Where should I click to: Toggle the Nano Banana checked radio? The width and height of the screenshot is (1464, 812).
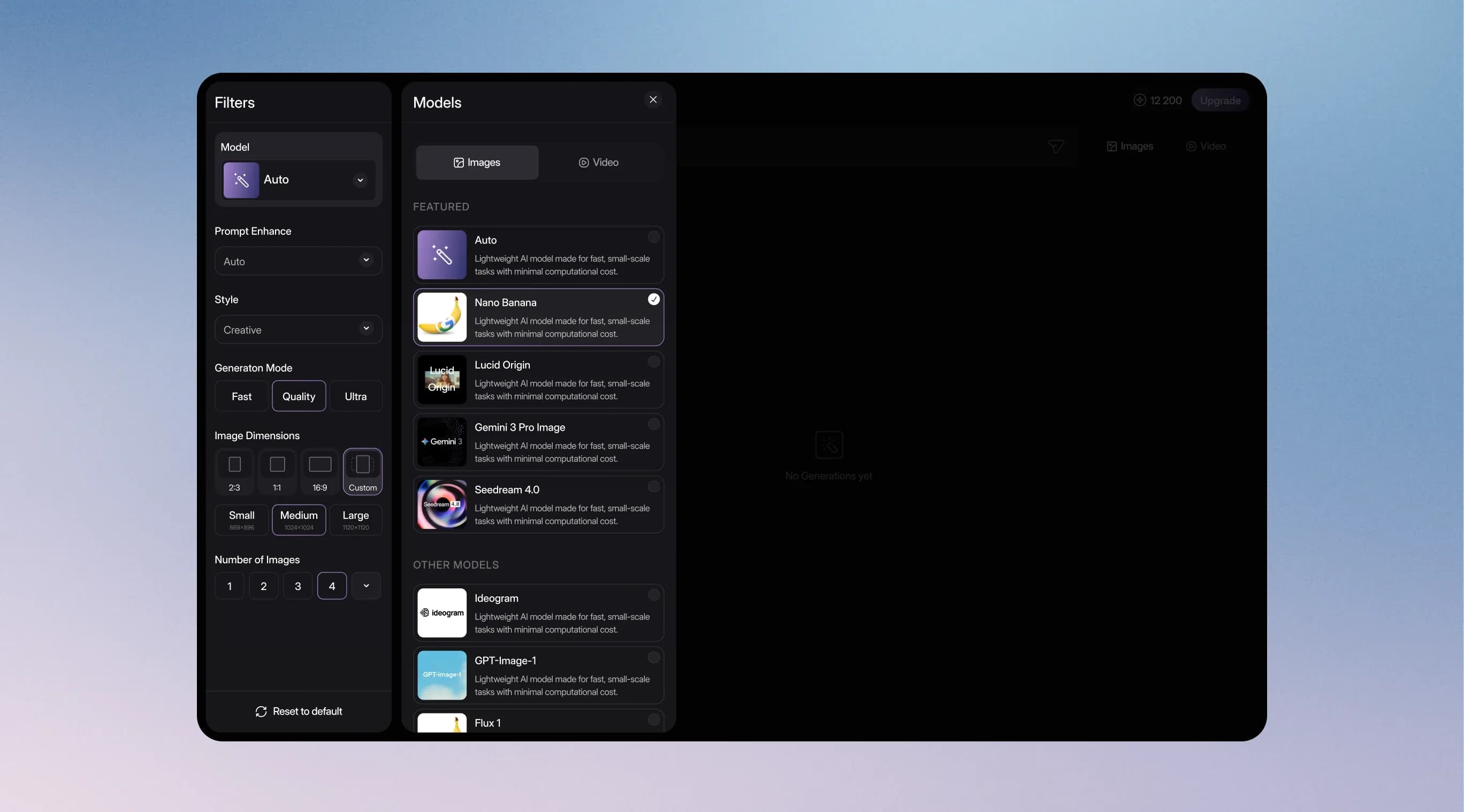653,300
